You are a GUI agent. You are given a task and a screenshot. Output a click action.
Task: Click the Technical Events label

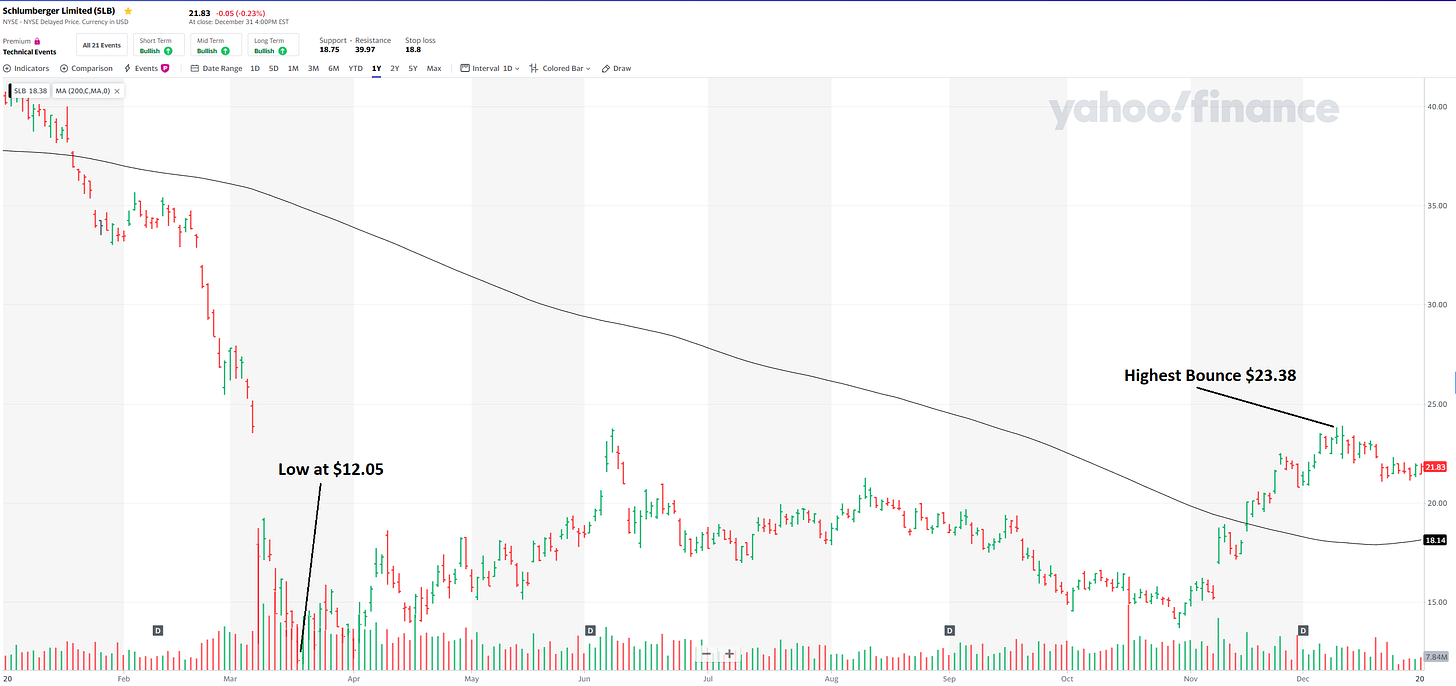click(30, 51)
